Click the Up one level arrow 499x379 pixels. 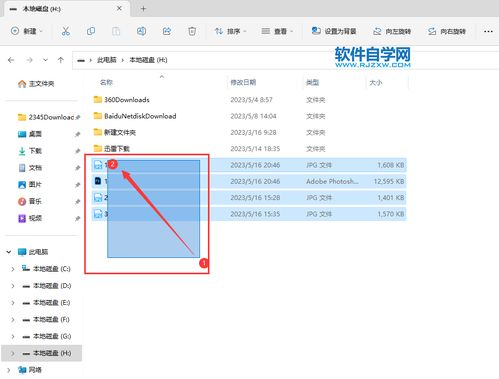pyautogui.click(x=61, y=60)
